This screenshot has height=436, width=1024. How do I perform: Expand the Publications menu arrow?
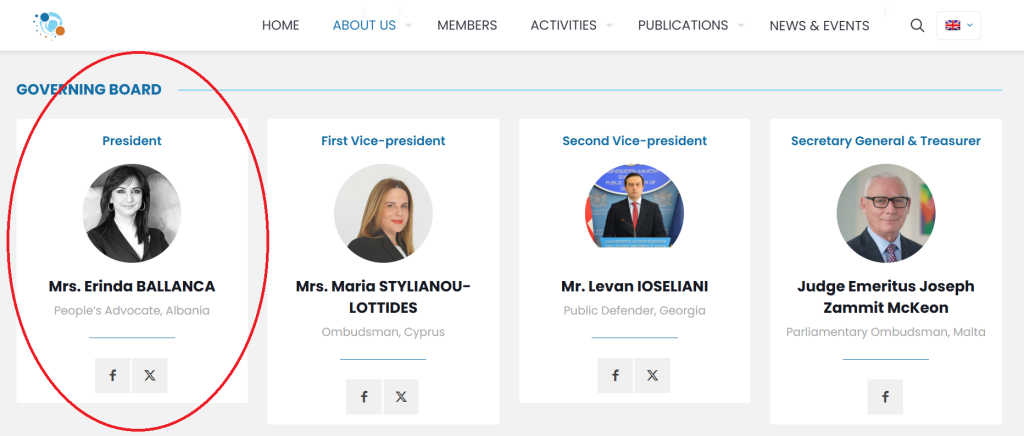(741, 26)
